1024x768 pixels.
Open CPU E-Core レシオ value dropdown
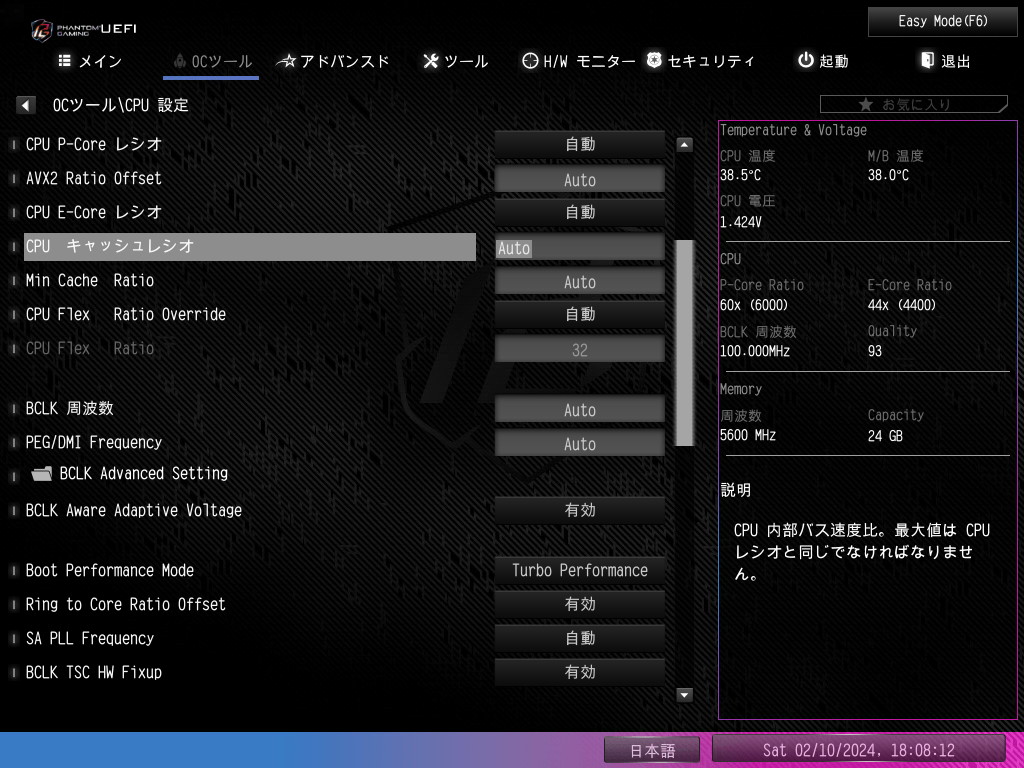pyautogui.click(x=580, y=212)
